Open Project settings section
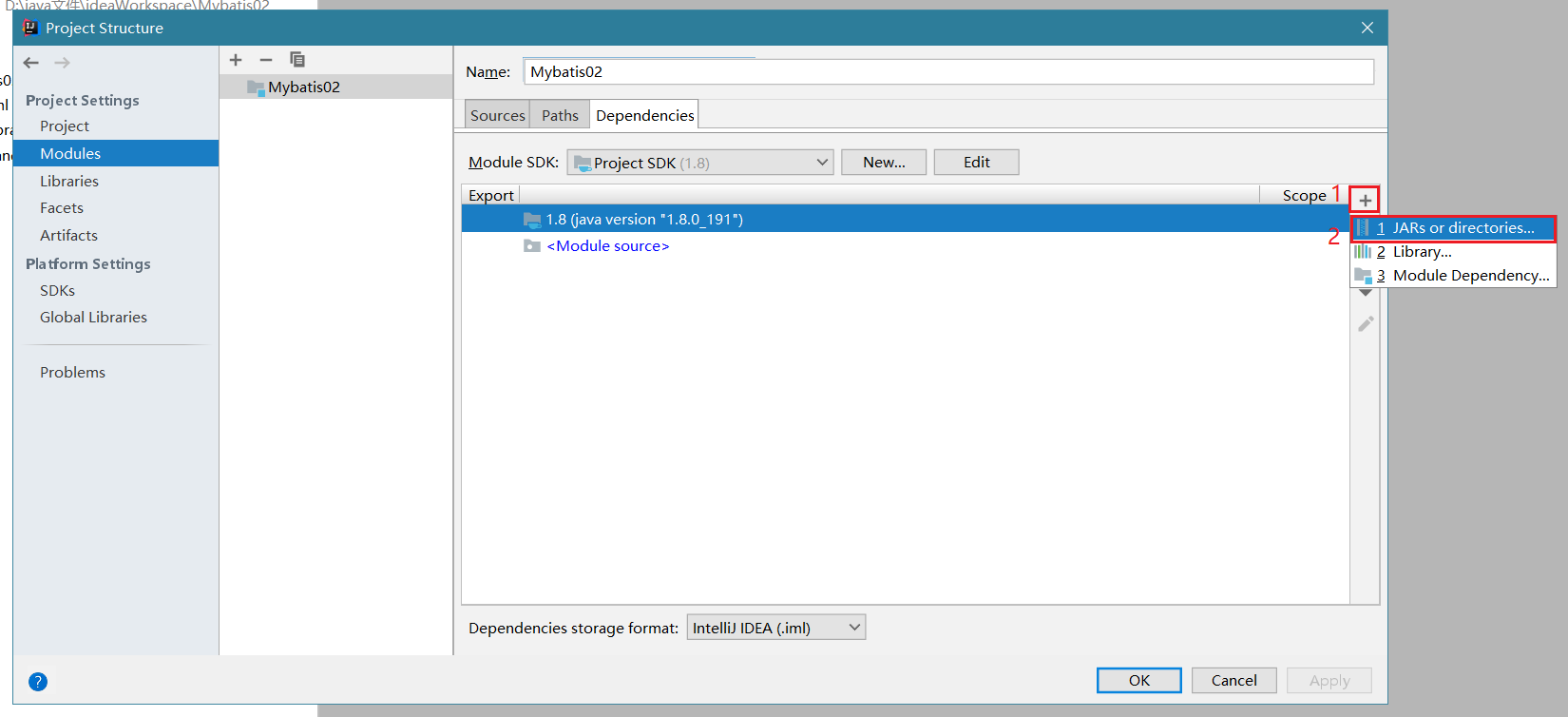Screen dimensions: 1568x717 [65, 126]
